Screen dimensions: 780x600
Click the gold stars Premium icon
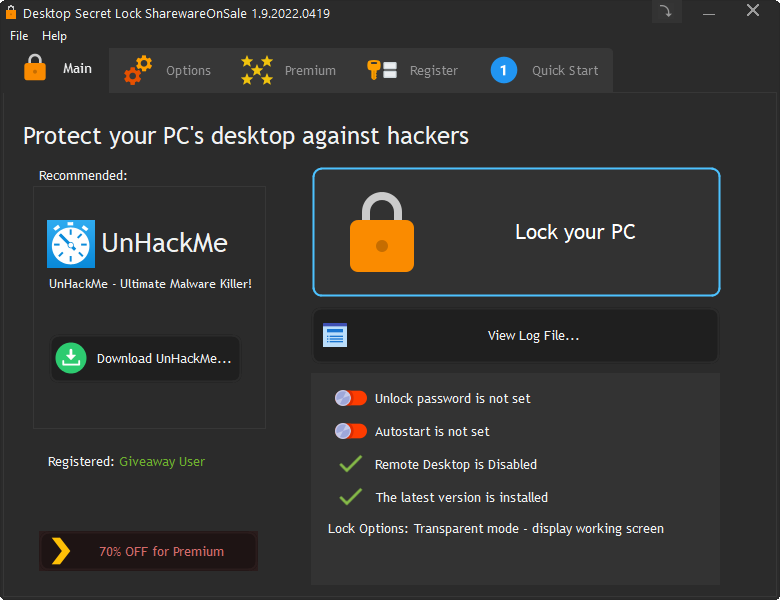coord(257,70)
